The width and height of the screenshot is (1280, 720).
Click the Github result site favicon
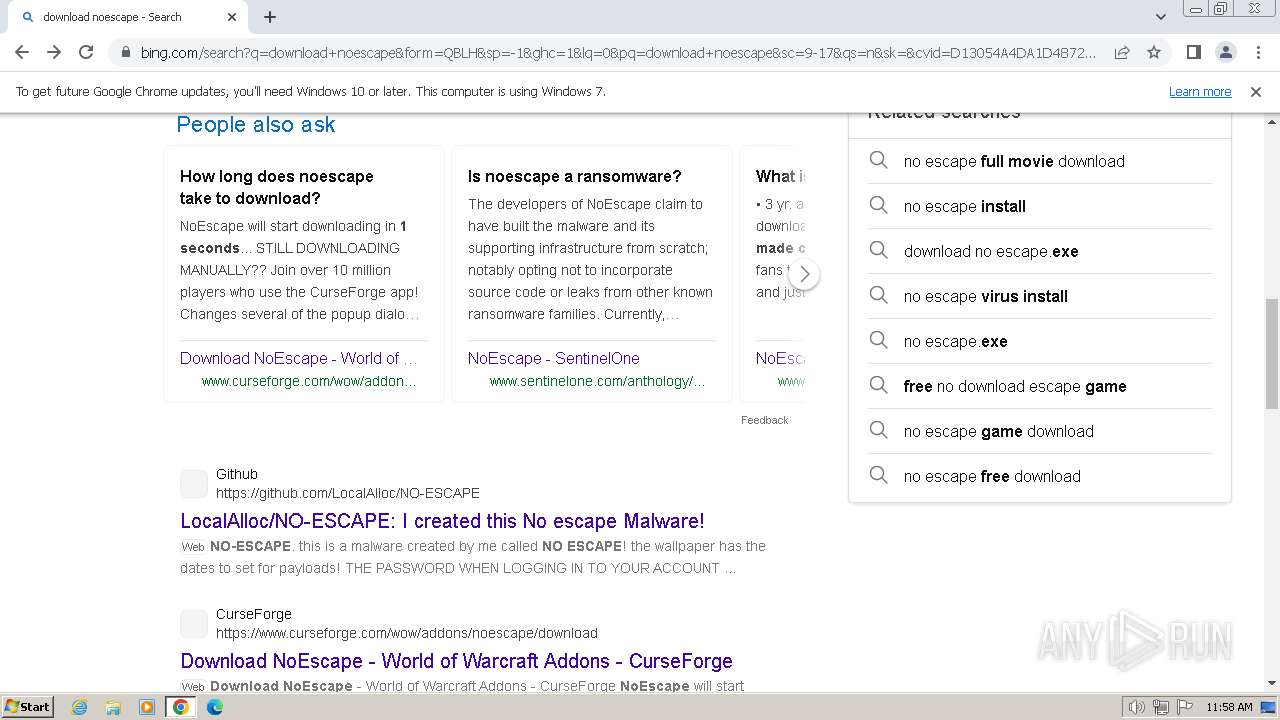coord(194,484)
